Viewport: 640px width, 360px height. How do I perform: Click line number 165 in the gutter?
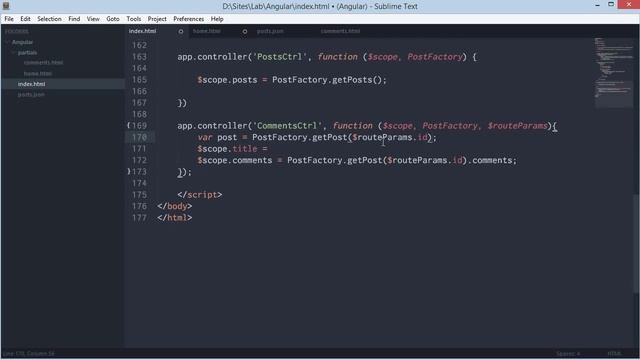click(x=140, y=80)
